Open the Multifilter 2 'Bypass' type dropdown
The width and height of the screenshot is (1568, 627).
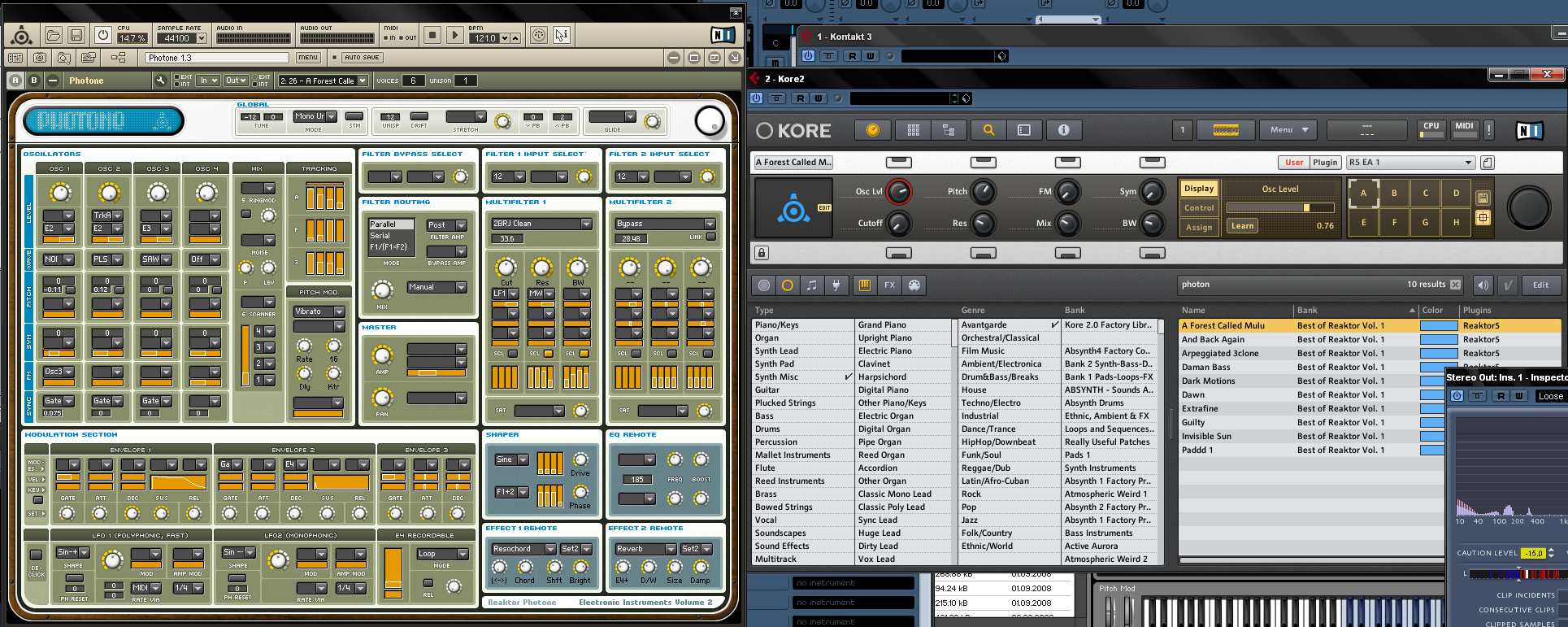pos(665,224)
